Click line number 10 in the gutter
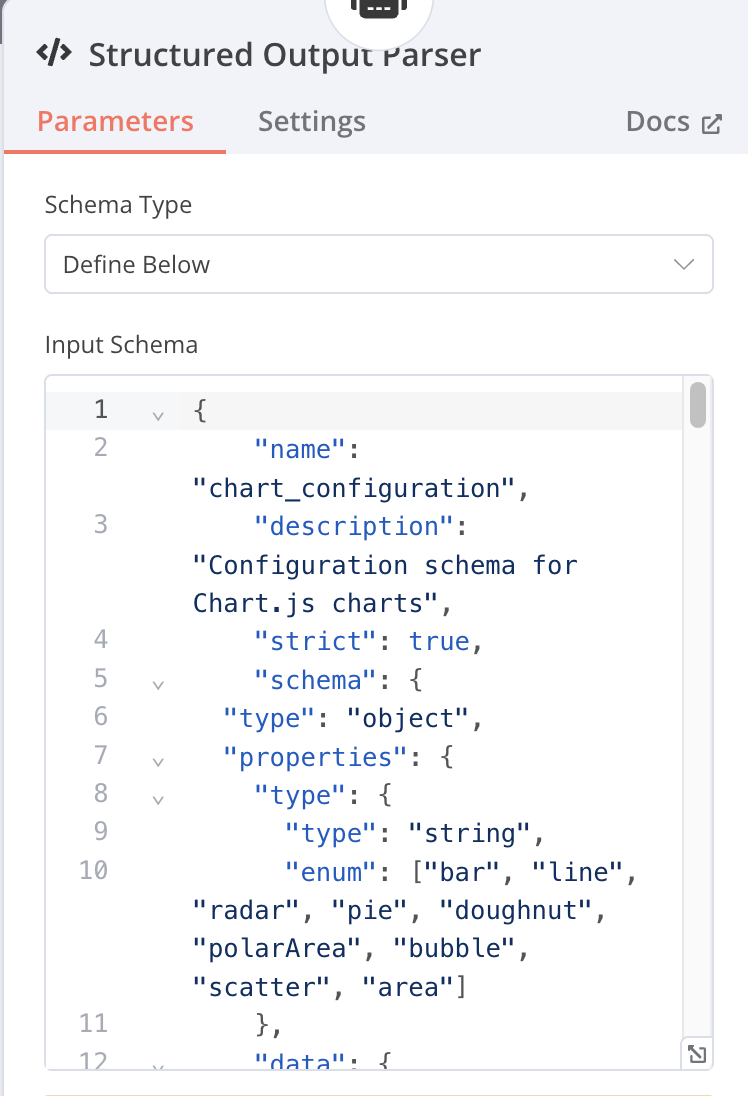 pyautogui.click(x=93, y=870)
